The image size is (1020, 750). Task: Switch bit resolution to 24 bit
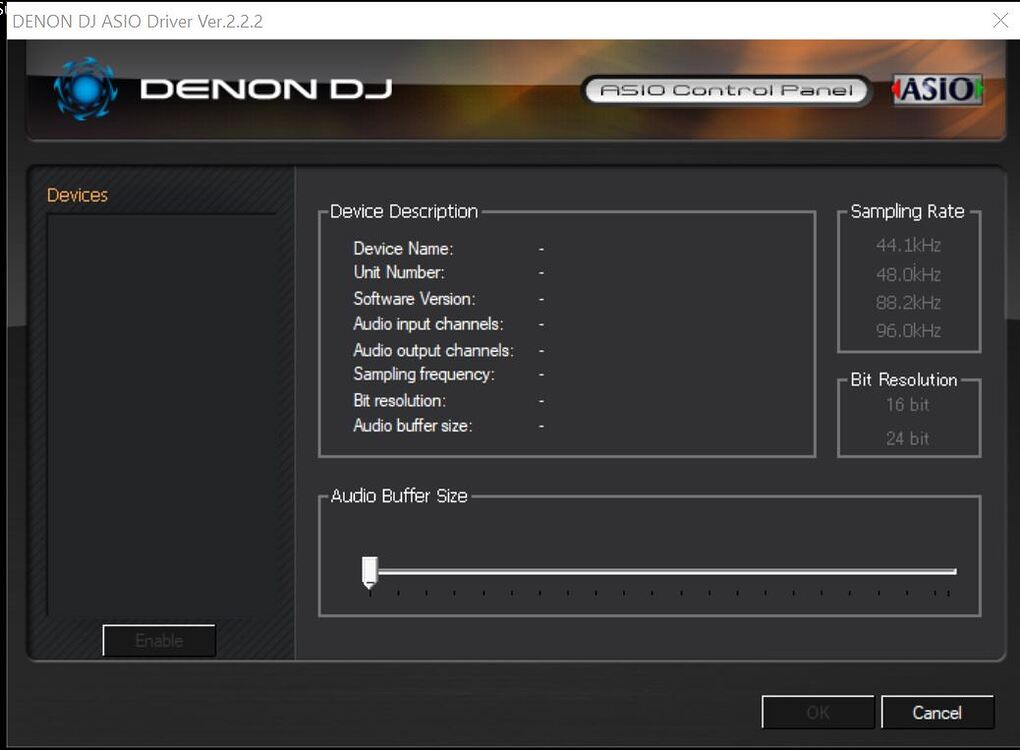click(907, 438)
